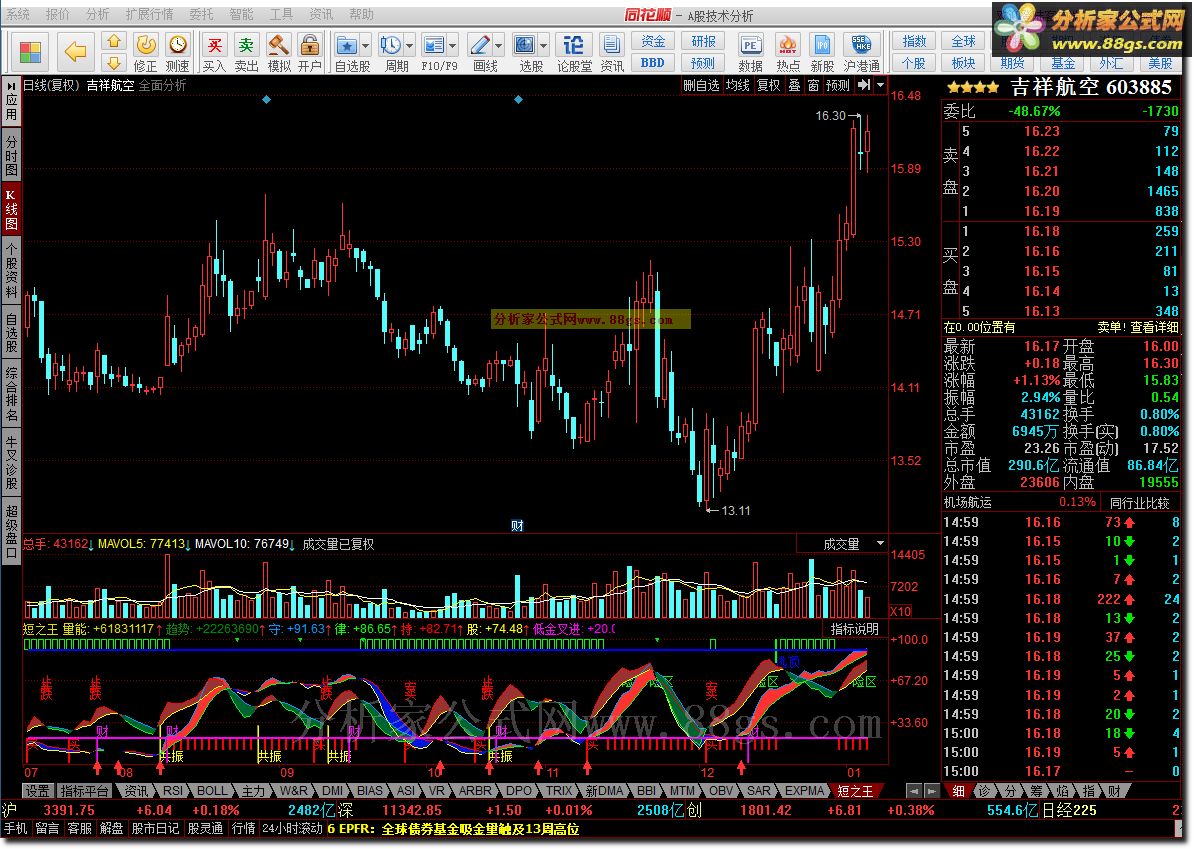Open the 工具 menu
The image size is (1194, 849).
click(x=281, y=14)
